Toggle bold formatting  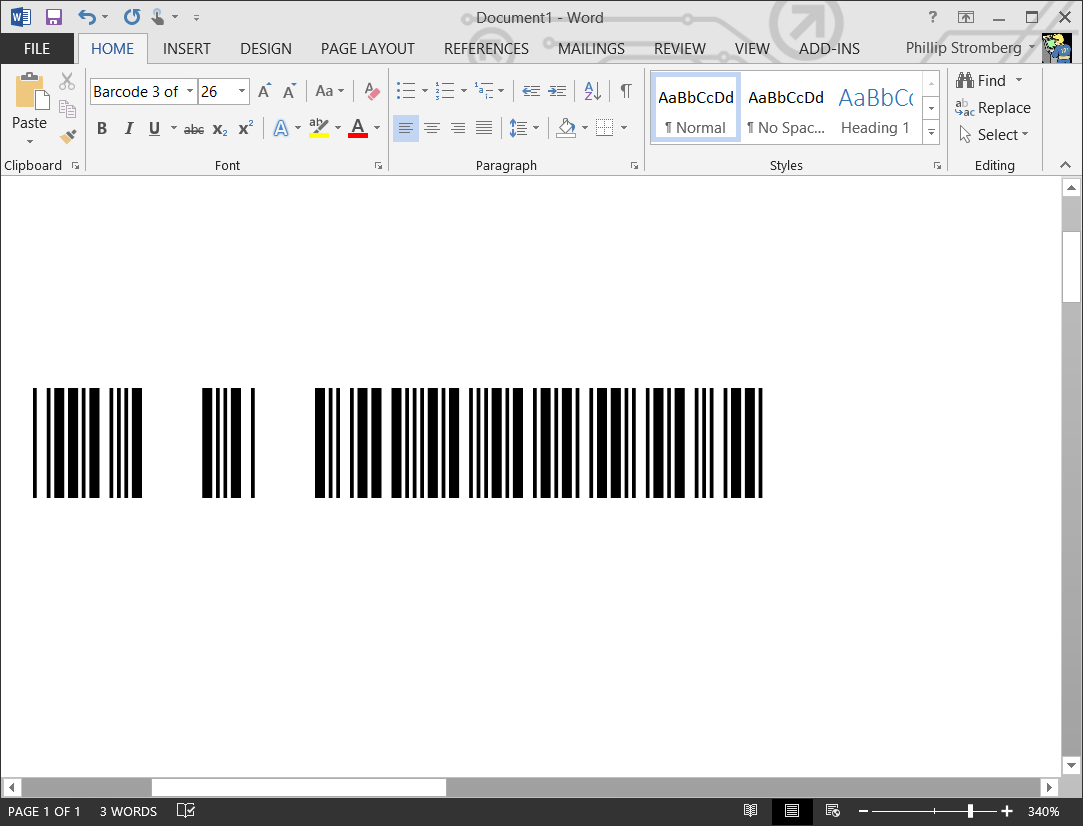(102, 128)
